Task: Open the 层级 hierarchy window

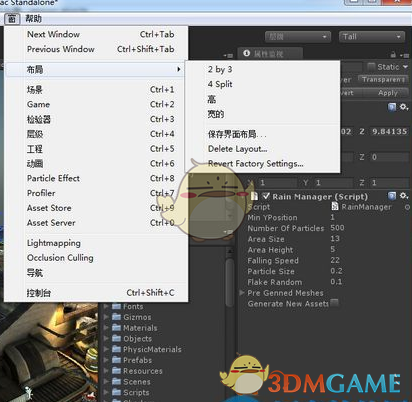Action: click(x=97, y=134)
